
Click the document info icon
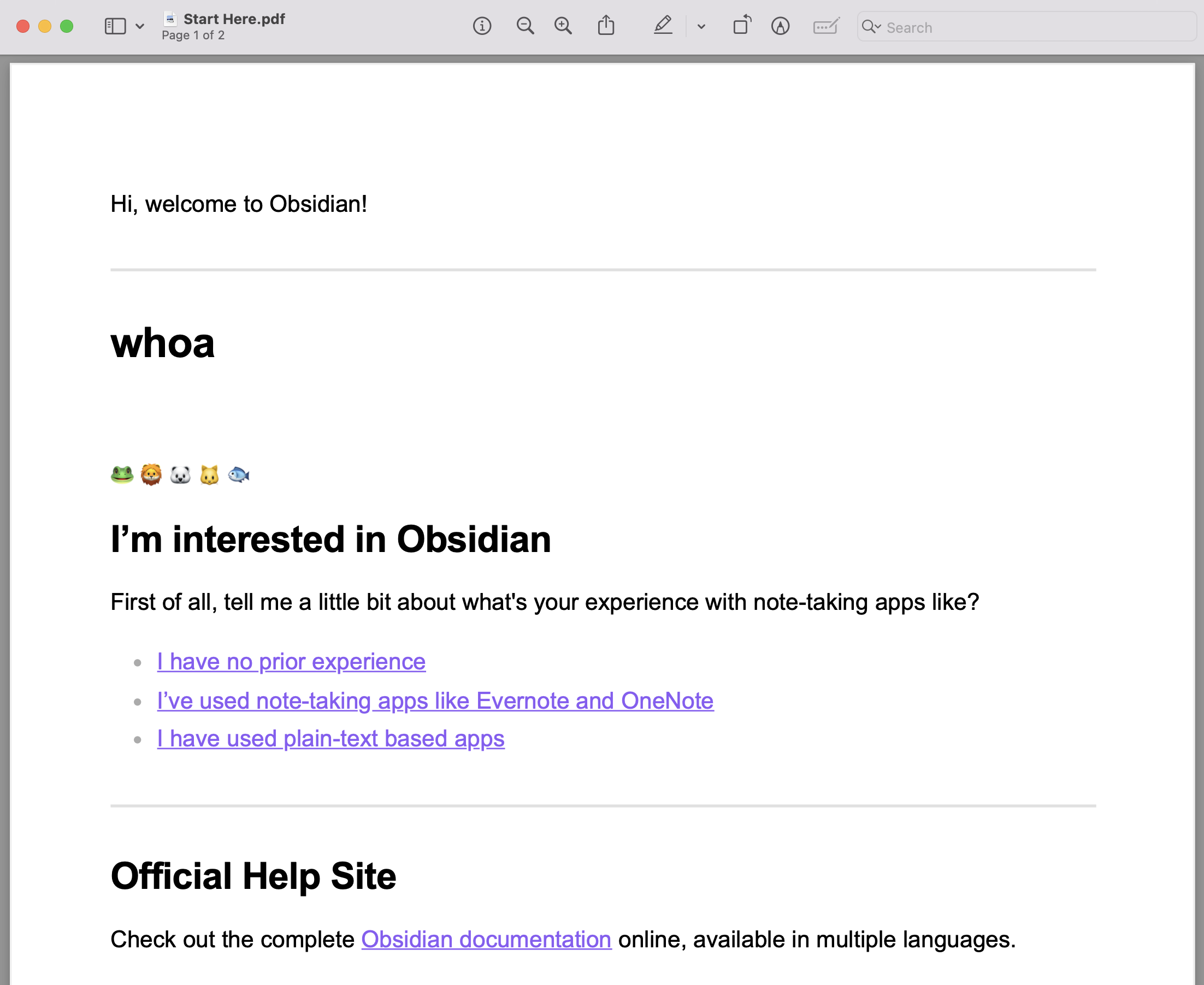click(482, 27)
